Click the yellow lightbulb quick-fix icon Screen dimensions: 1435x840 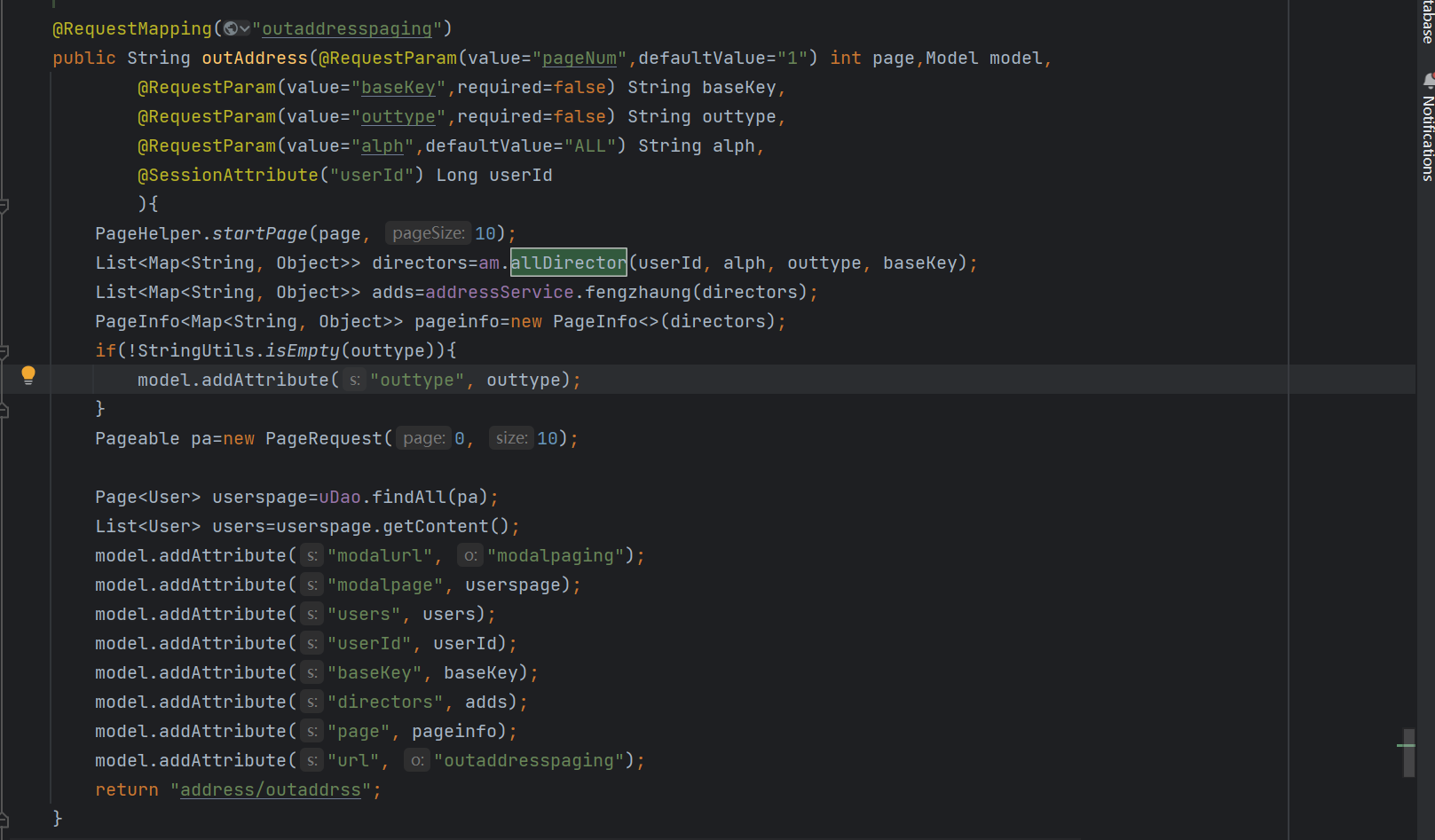click(28, 374)
